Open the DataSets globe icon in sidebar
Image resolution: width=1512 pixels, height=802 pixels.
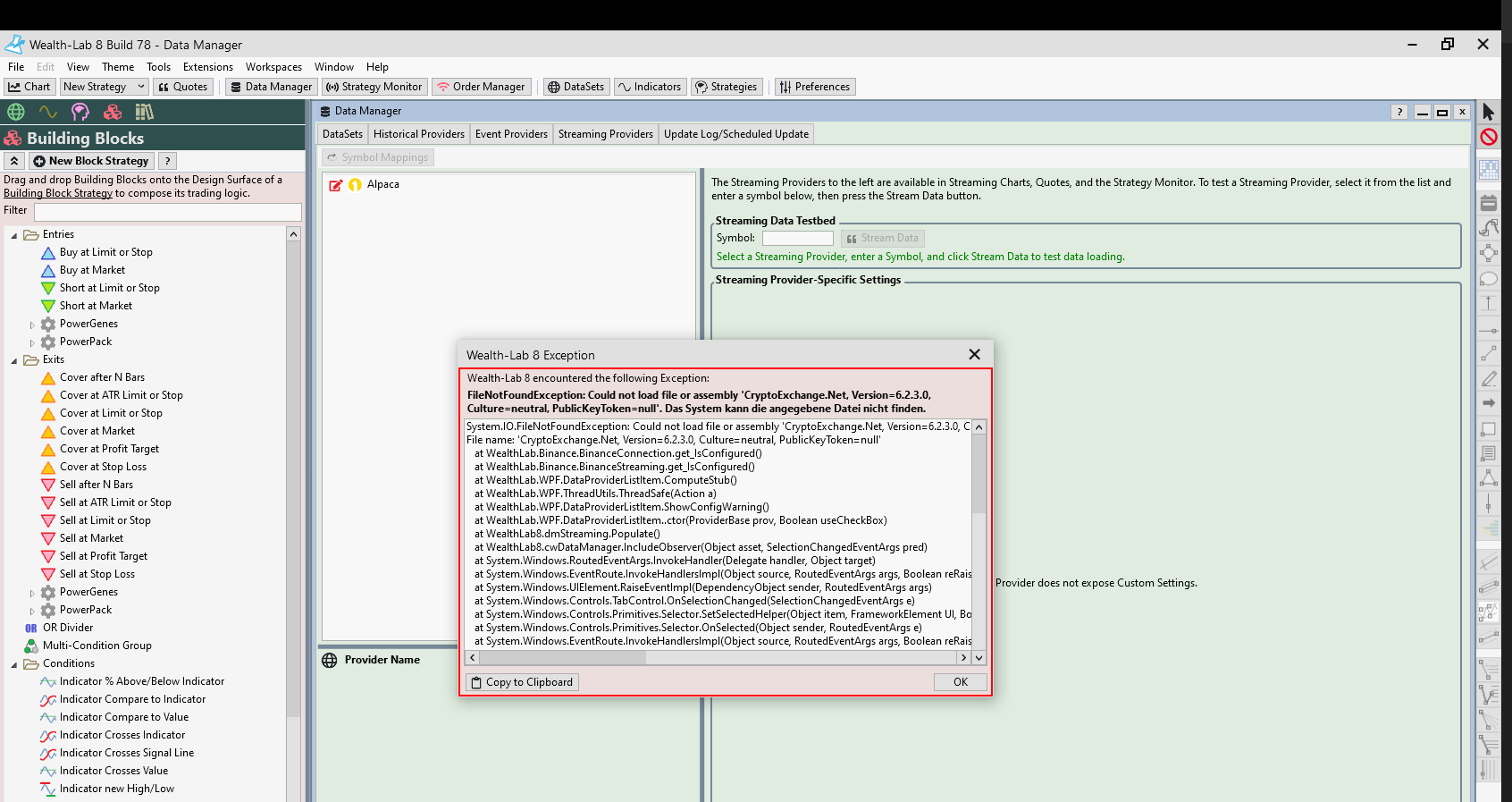(16, 112)
